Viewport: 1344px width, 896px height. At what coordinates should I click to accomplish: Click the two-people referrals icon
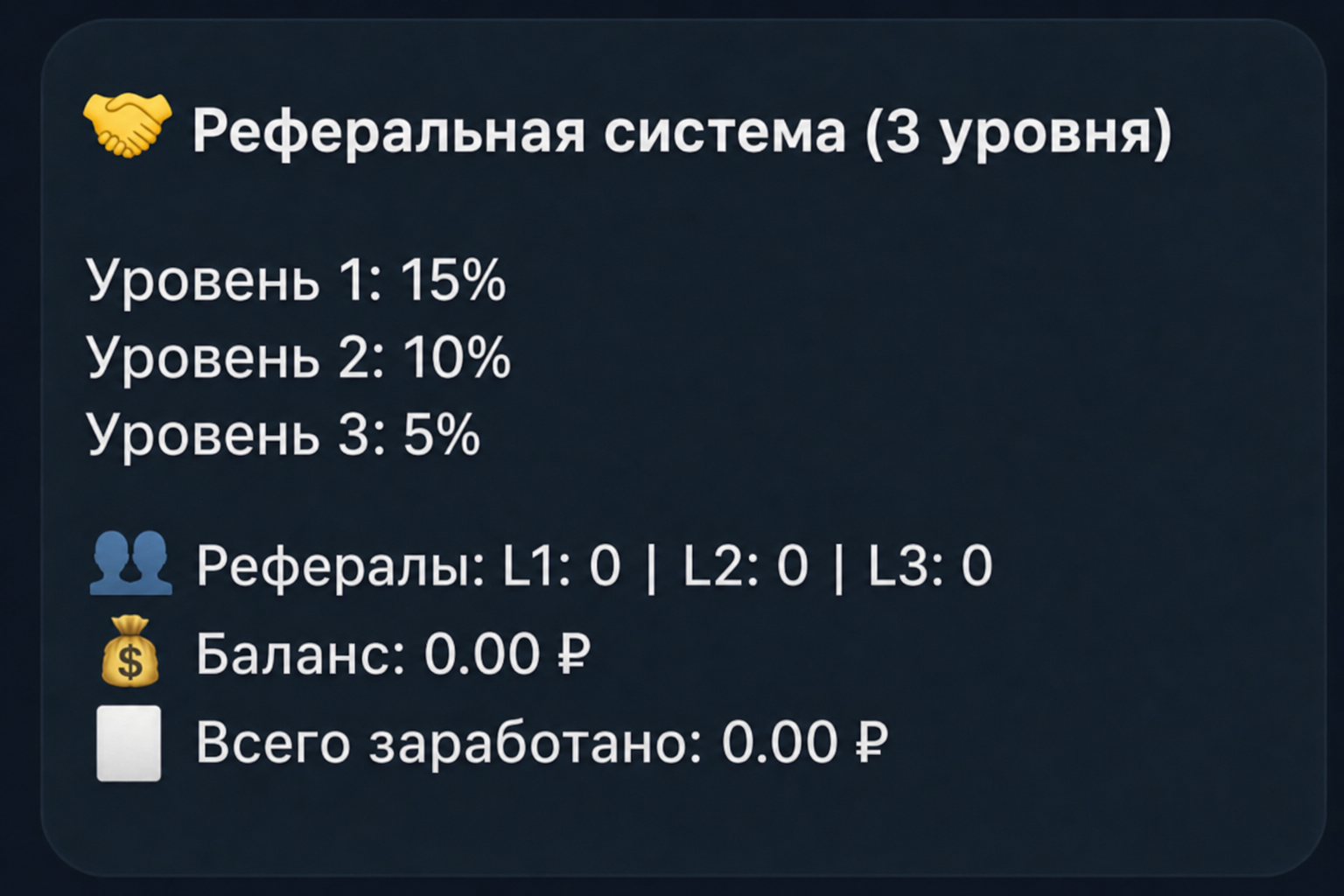coord(130,563)
